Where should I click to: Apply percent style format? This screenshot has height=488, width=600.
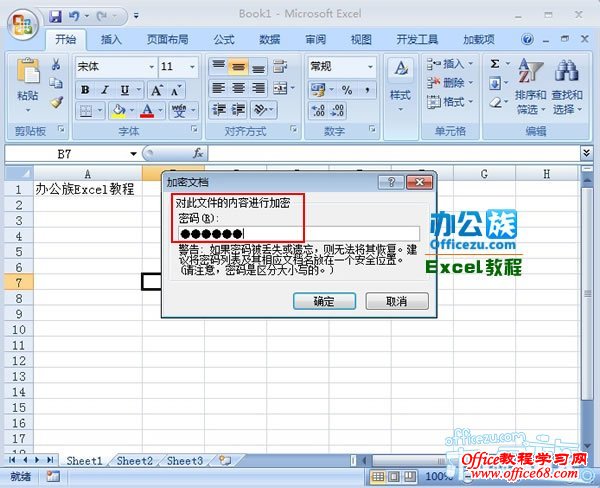(x=347, y=91)
